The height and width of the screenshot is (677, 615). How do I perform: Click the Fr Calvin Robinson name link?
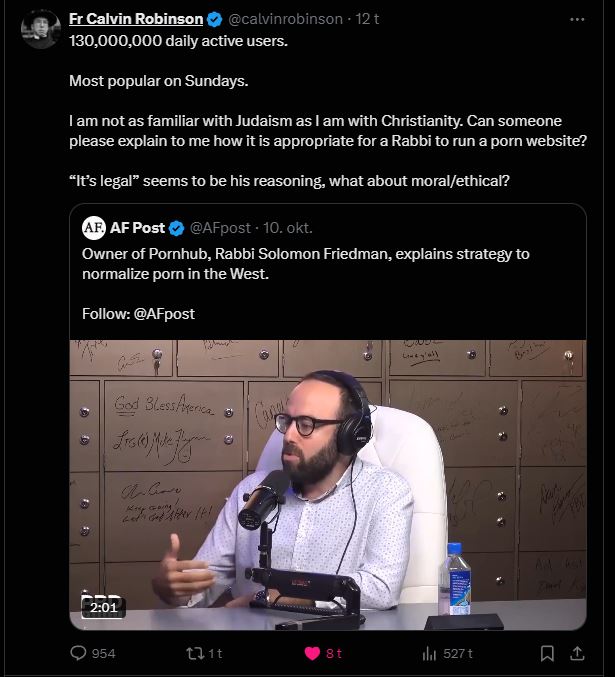(x=136, y=19)
